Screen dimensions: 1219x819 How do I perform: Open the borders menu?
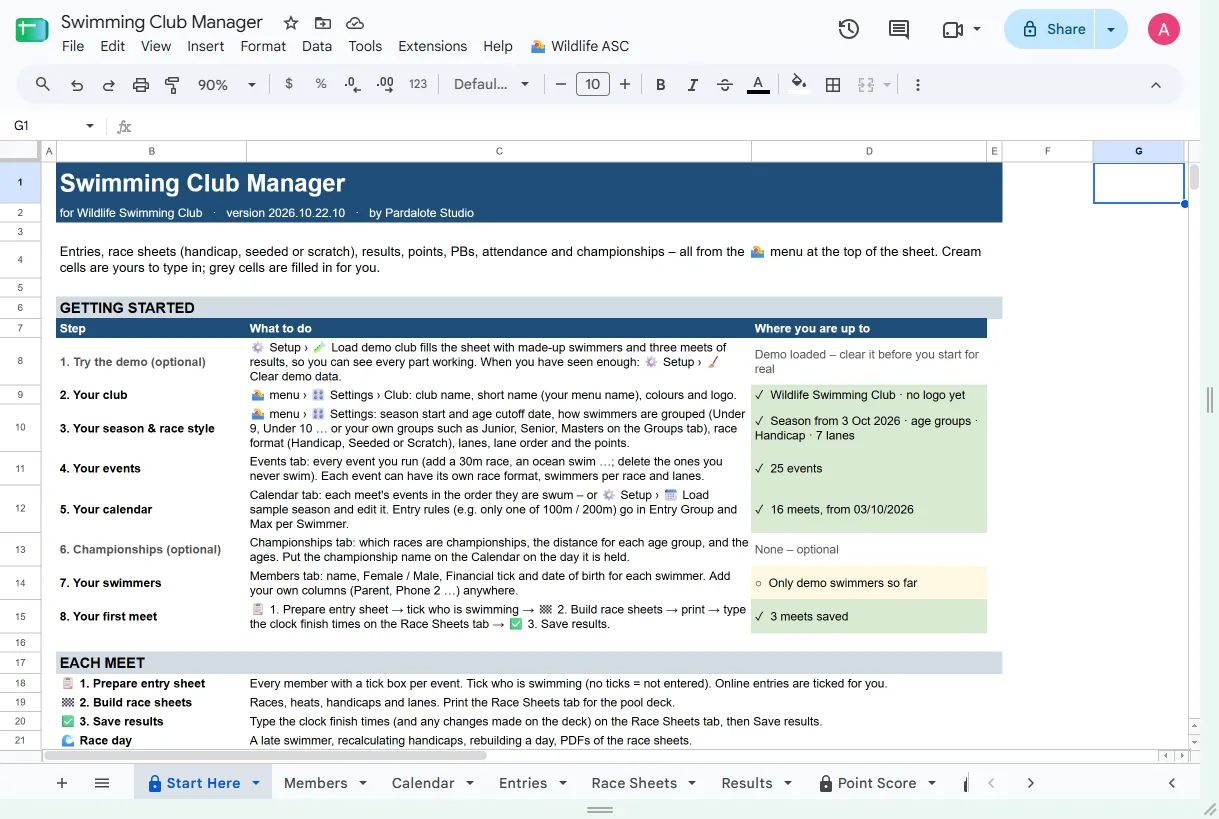(x=832, y=85)
